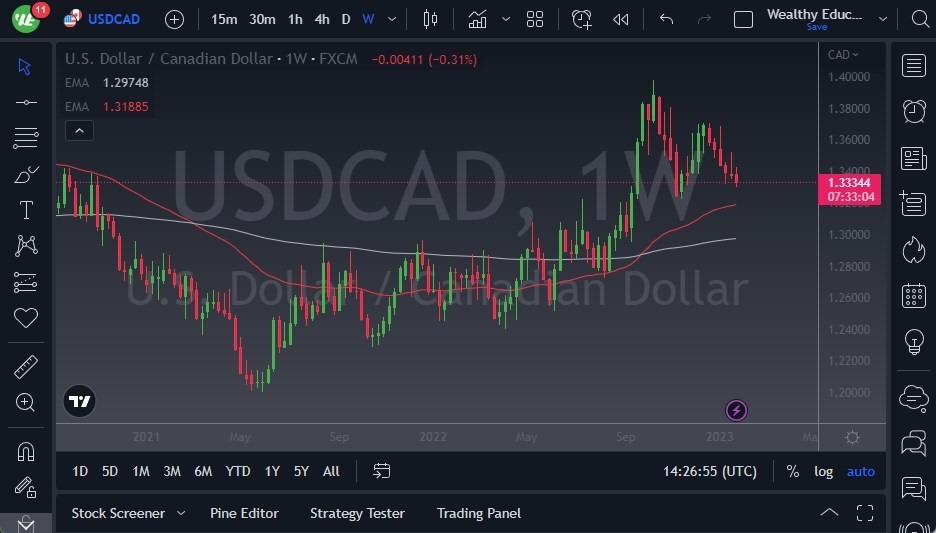The image size is (936, 533).
Task: Switch to the 15m timeframe
Action: [224, 20]
